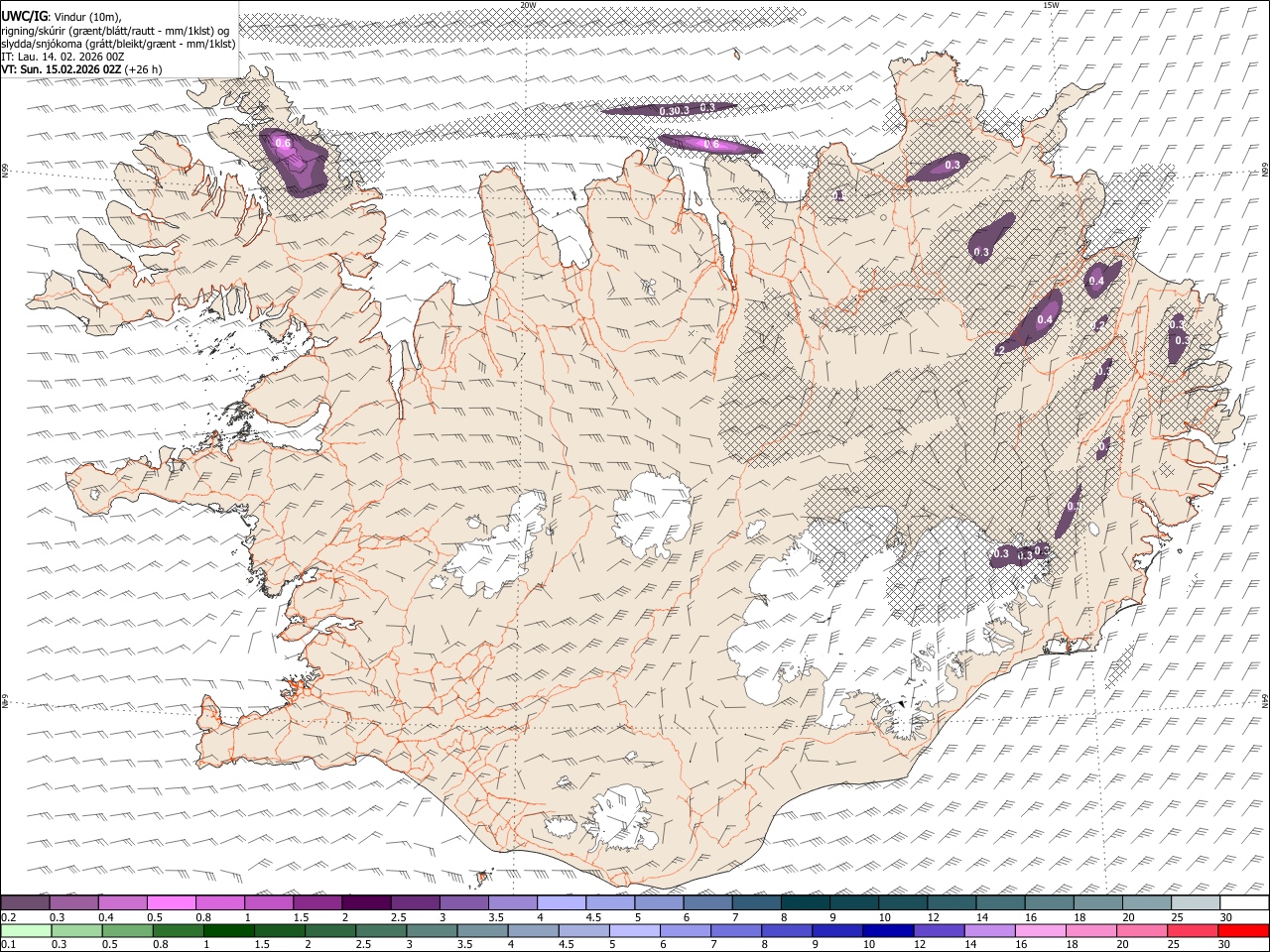This screenshot has width=1270, height=952.
Task: Click the 'slydda/snjókoma' legend description line
Action: (x=118, y=44)
